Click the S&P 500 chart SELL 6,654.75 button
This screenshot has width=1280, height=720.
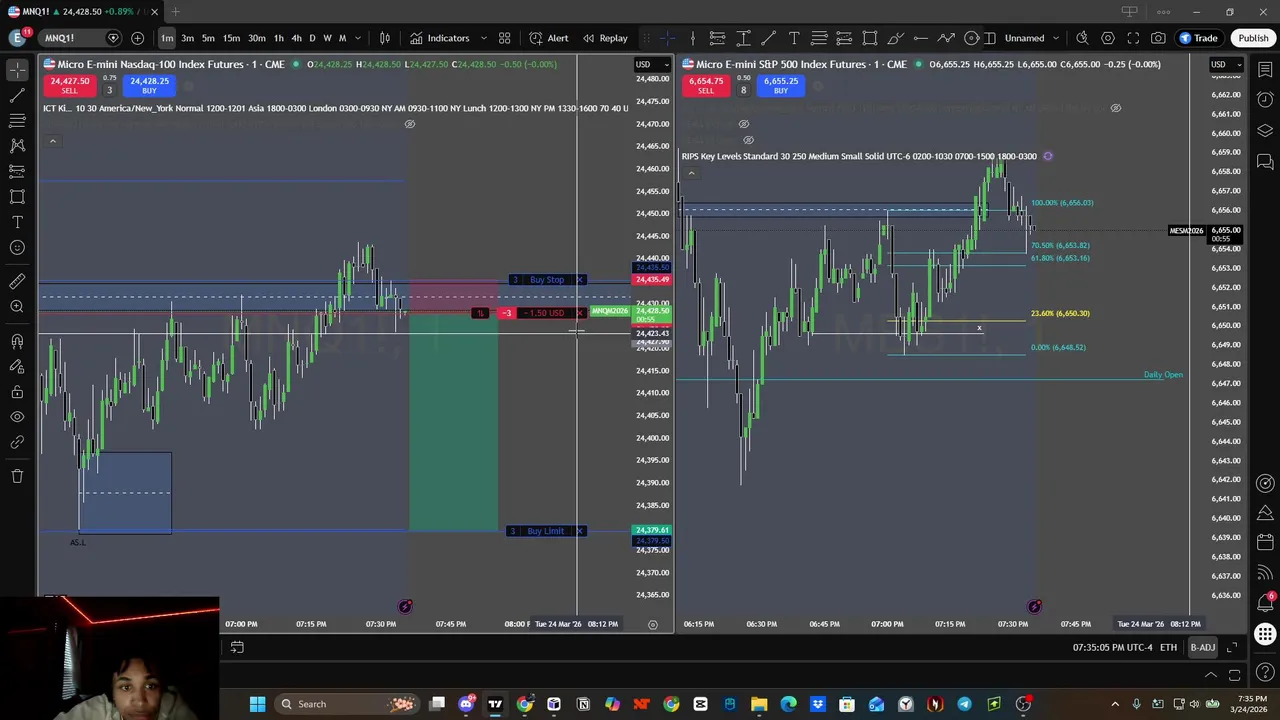[x=706, y=86]
